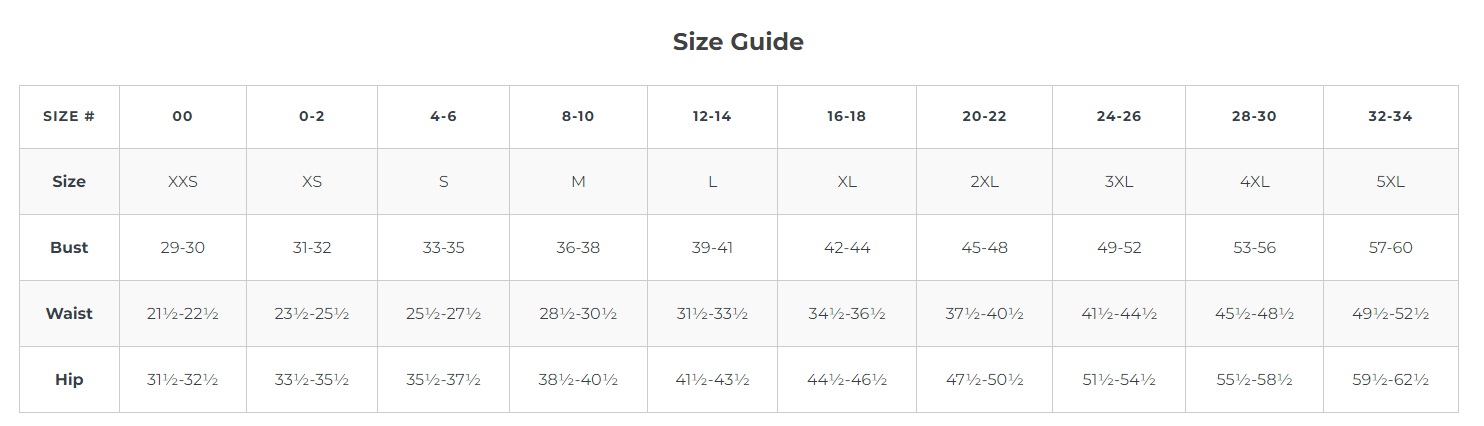
Task: Click the 00 size number column header
Action: pyautogui.click(x=182, y=116)
